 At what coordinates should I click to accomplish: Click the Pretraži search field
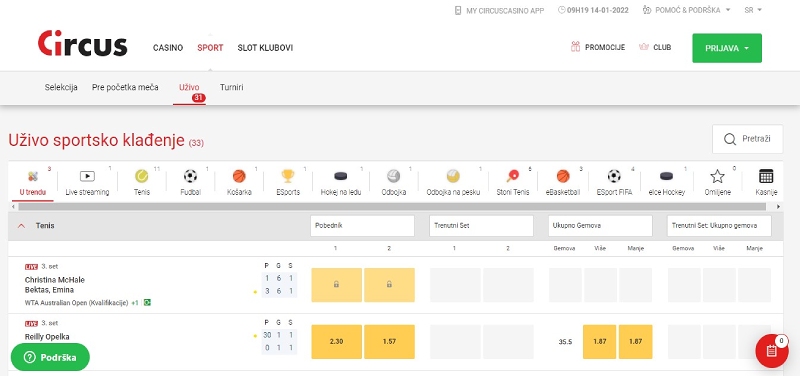[747, 139]
